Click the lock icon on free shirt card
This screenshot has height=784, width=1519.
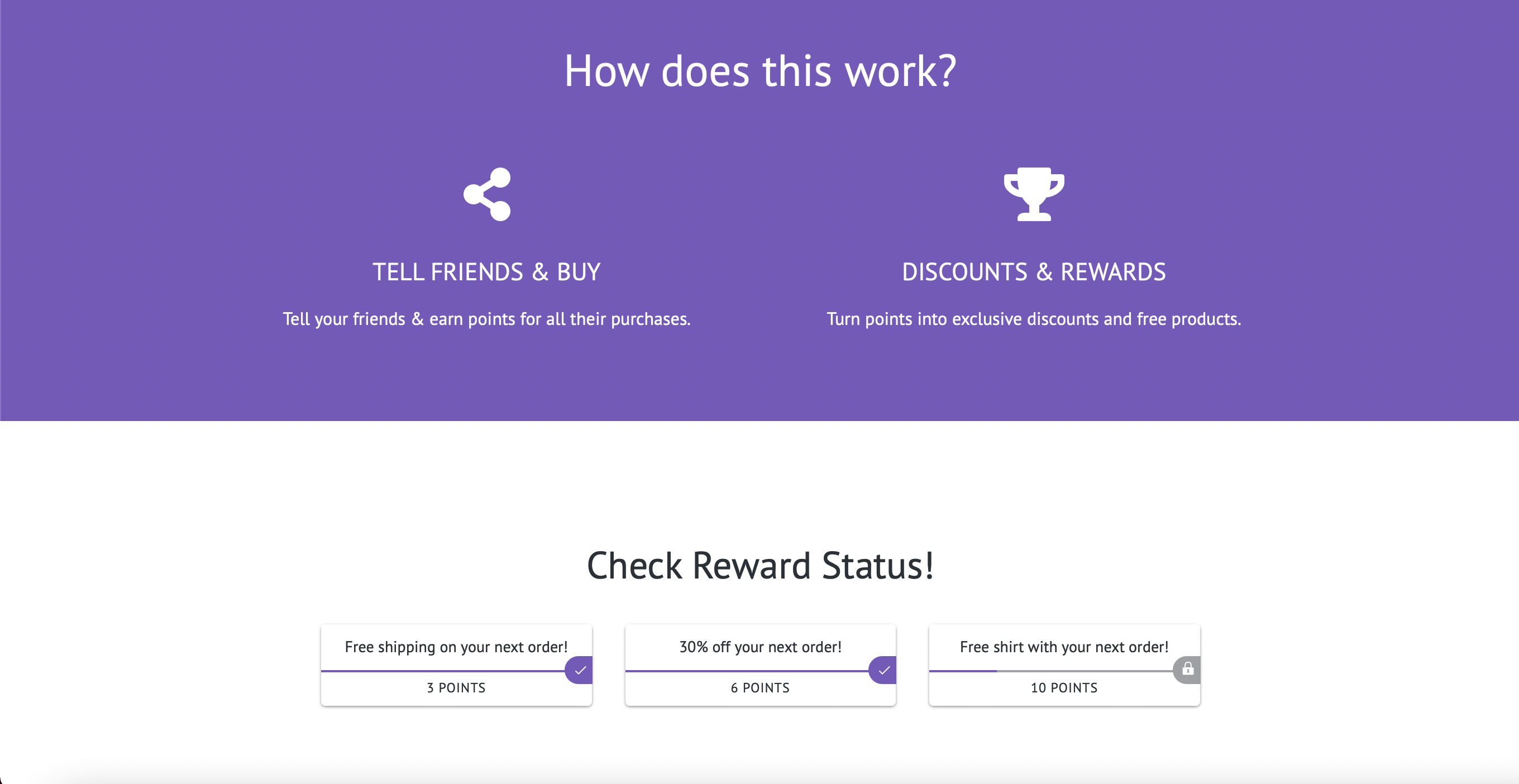point(1188,669)
